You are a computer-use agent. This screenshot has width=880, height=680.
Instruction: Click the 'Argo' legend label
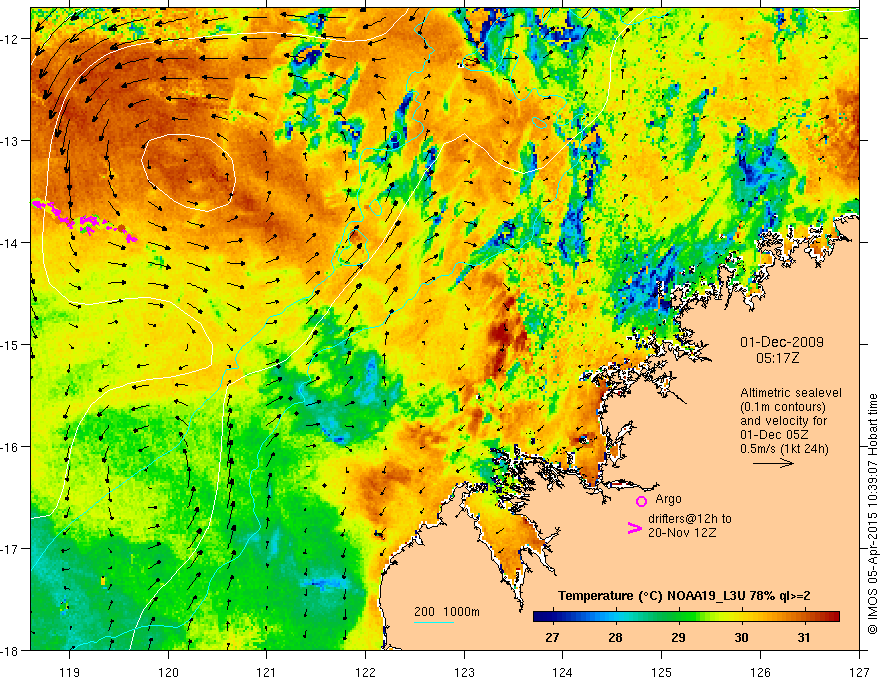(x=668, y=499)
